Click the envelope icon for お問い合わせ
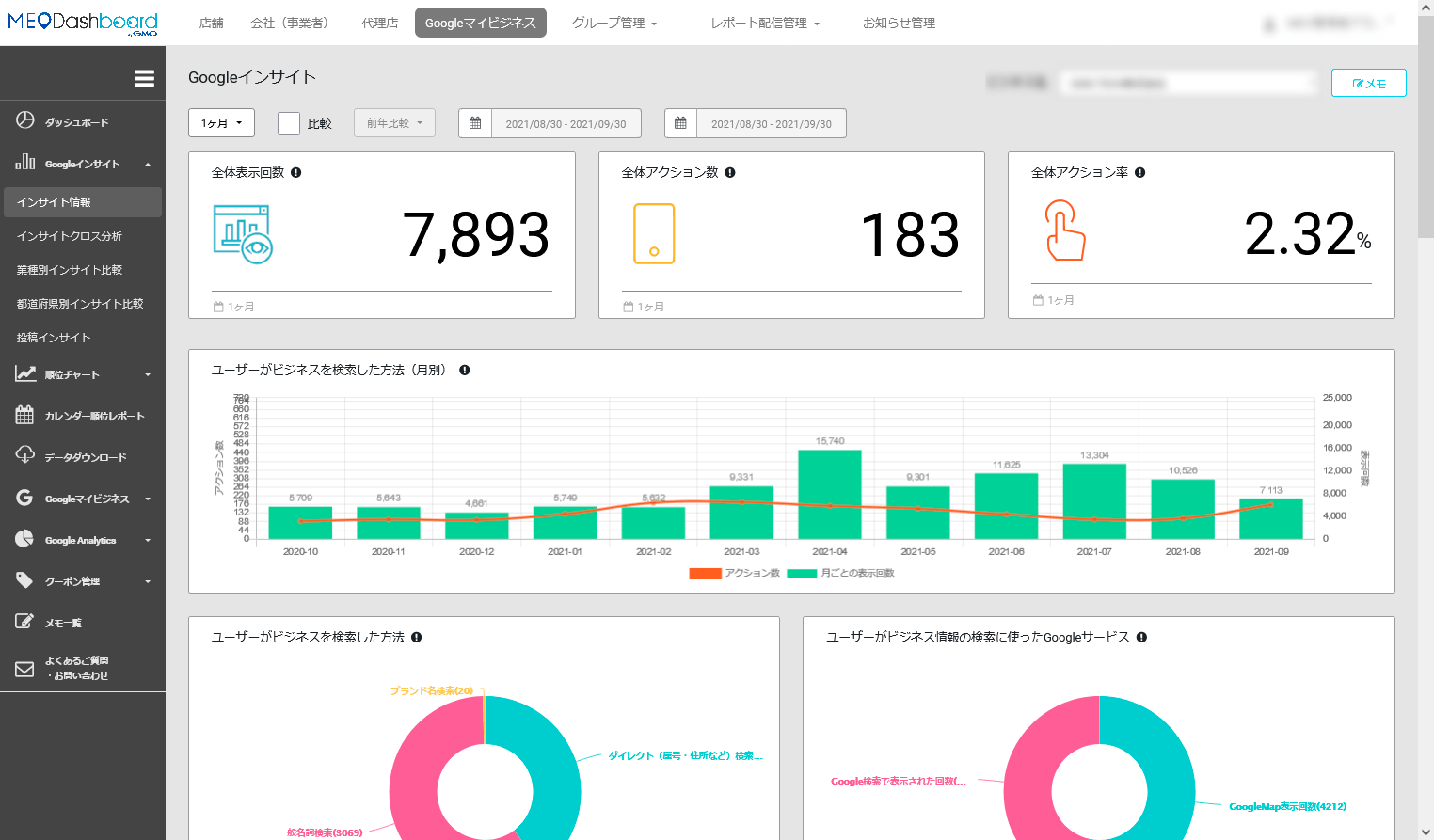This screenshot has height=840, width=1434. 25,669
